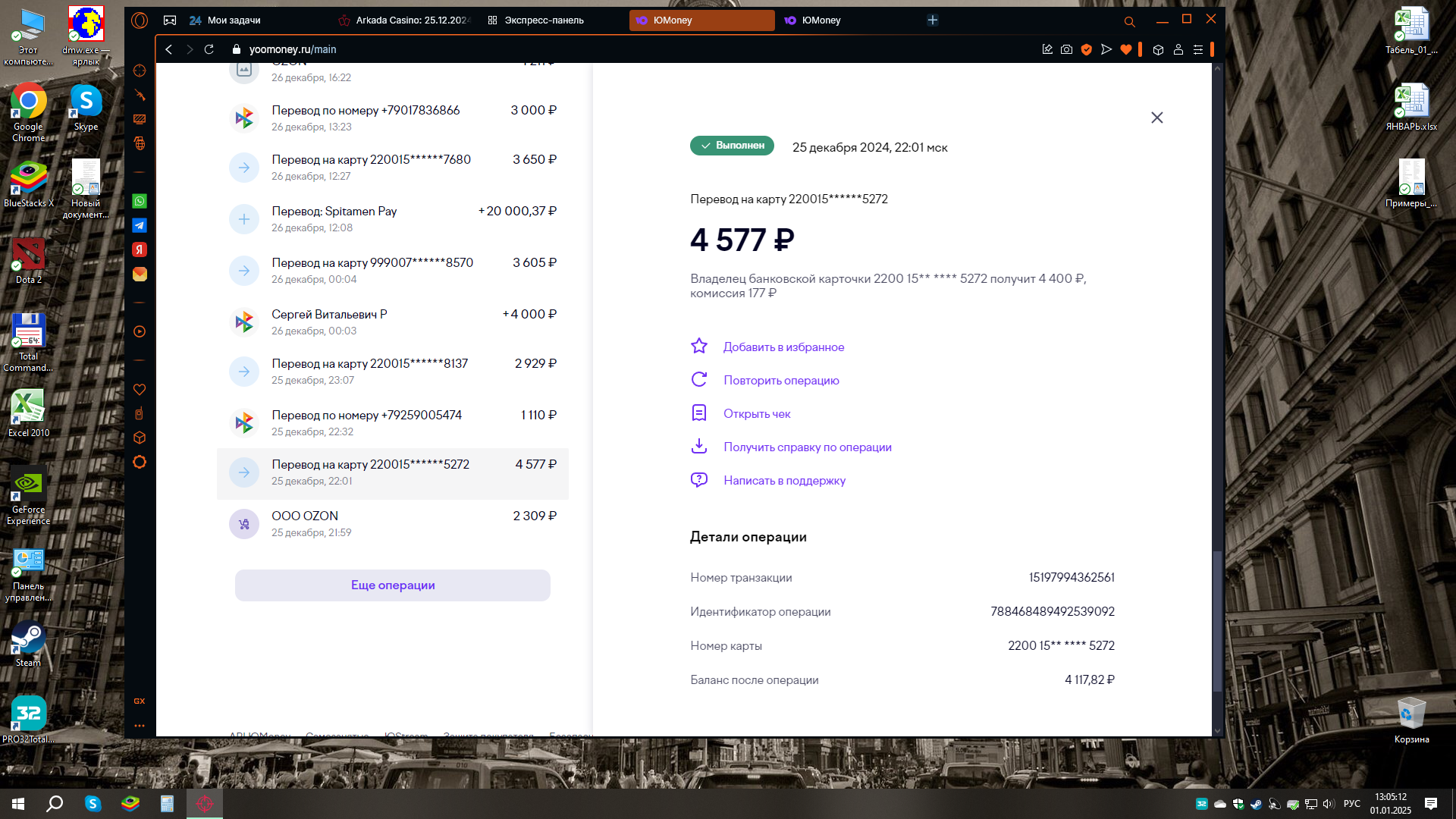Click Открыть чек
The width and height of the screenshot is (1456, 819).
click(x=757, y=414)
